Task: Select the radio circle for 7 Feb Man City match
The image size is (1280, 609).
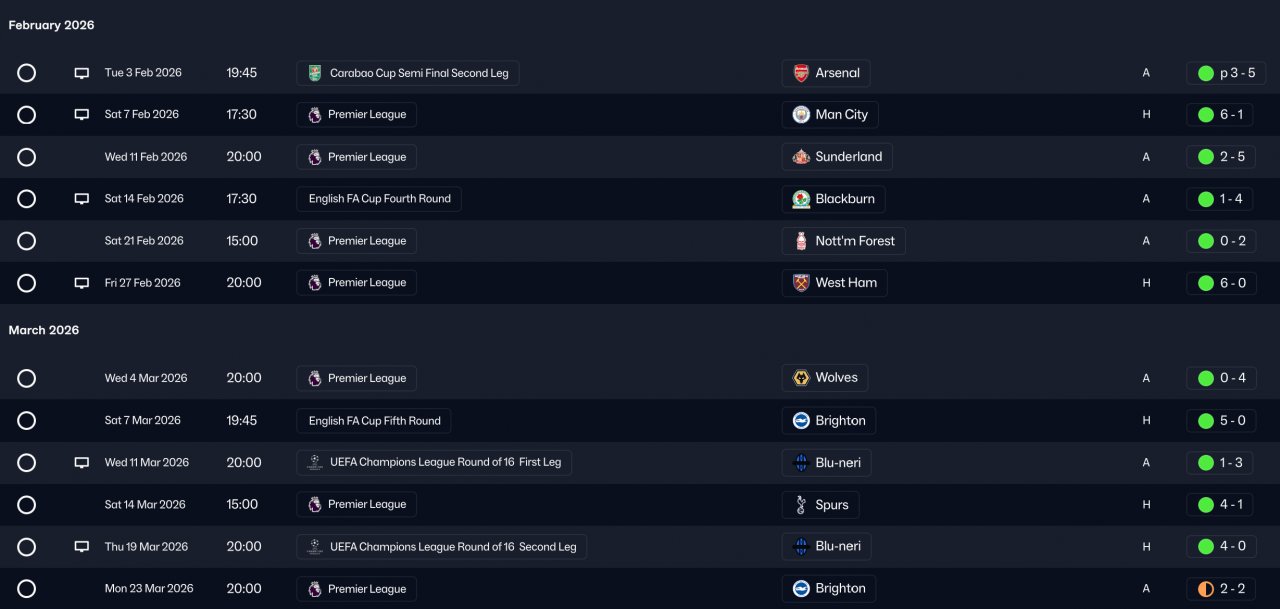Action: pos(27,115)
